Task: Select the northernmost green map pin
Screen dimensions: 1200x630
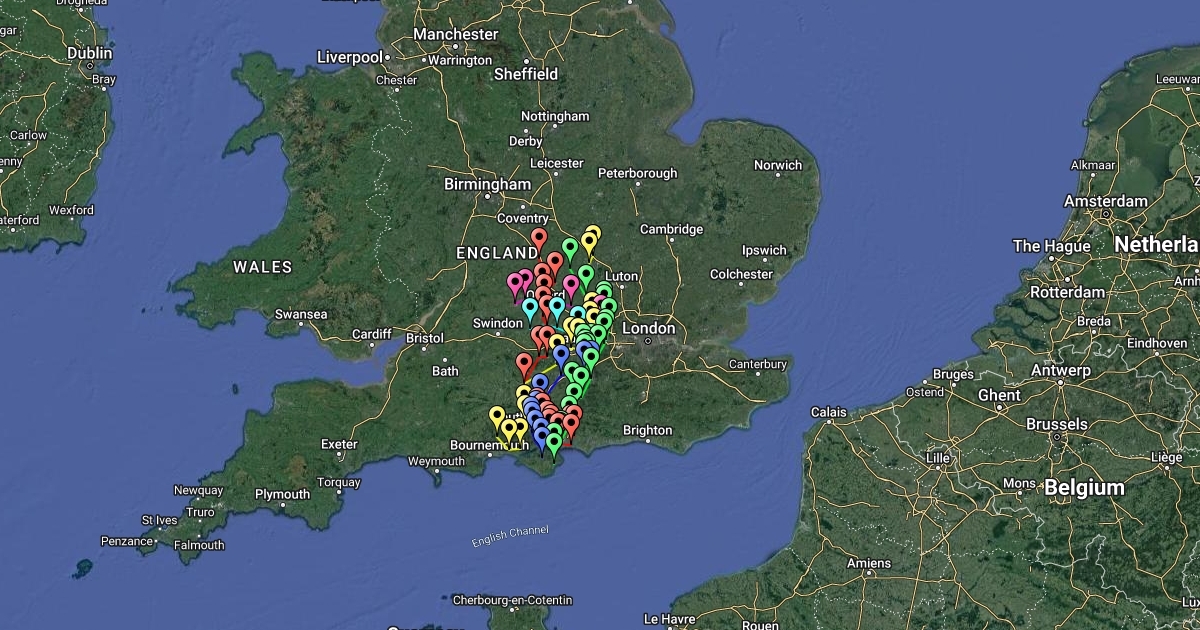Action: click(570, 248)
